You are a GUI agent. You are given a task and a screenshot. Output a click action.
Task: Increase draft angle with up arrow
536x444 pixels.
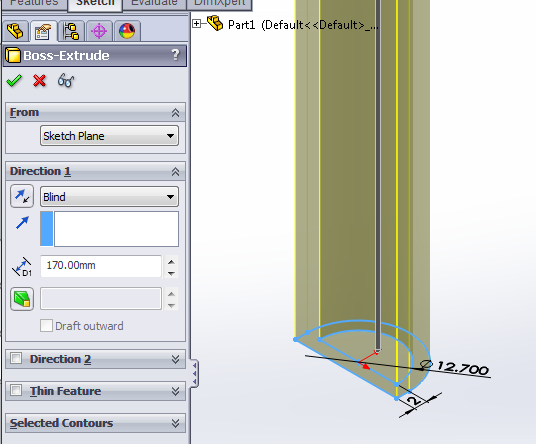tap(171, 294)
